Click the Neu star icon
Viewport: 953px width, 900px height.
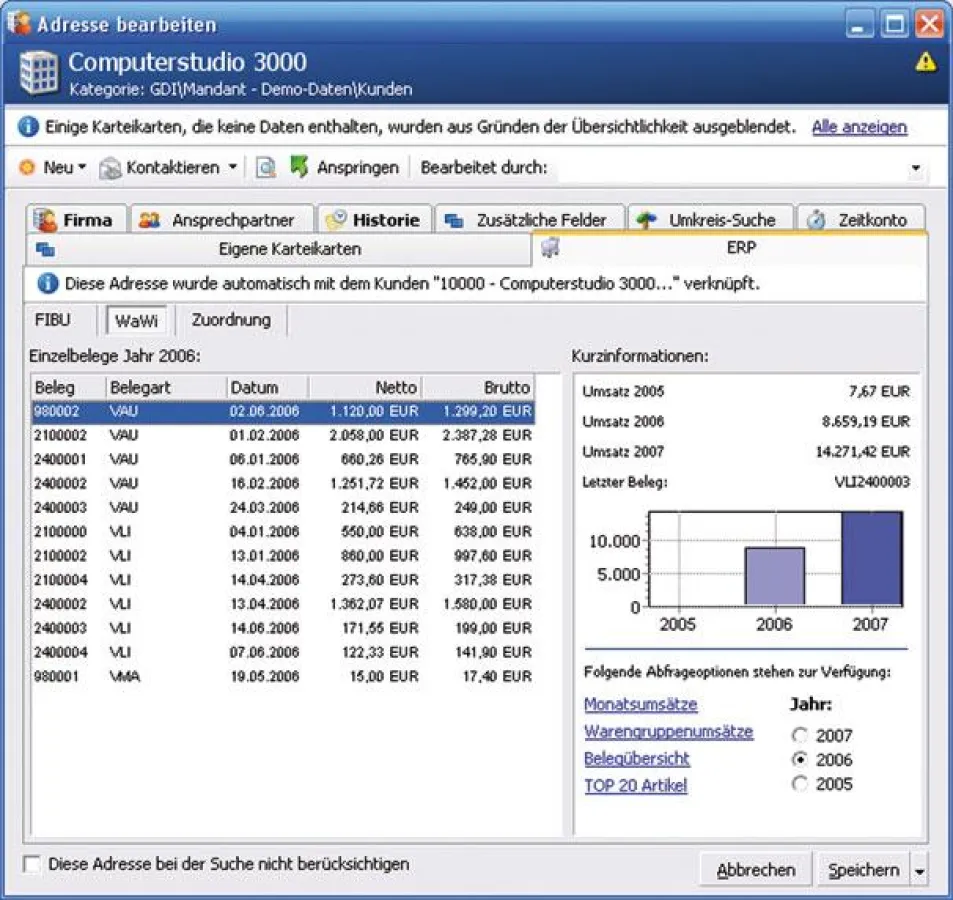click(27, 168)
